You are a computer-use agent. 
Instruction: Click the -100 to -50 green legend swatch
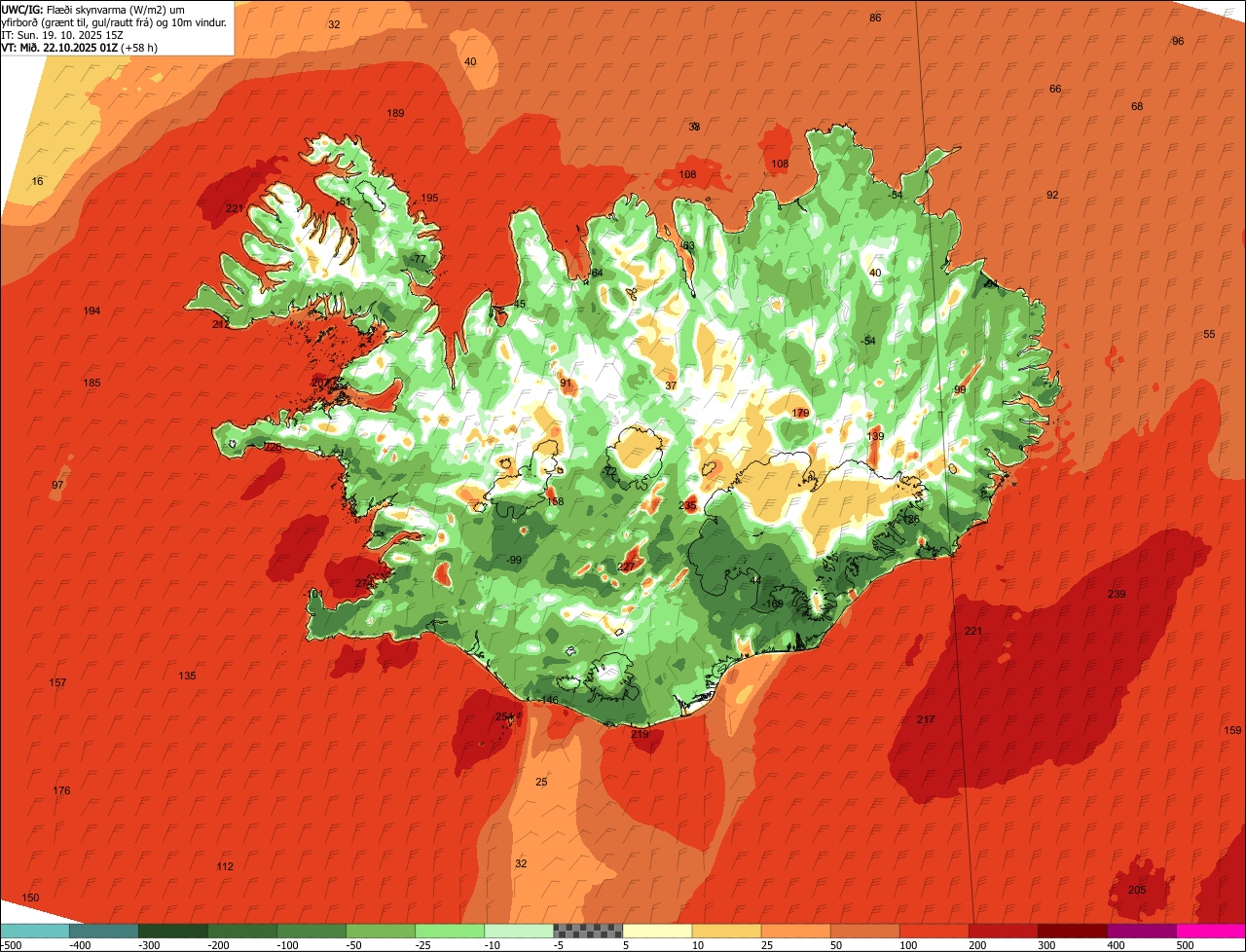(x=311, y=931)
